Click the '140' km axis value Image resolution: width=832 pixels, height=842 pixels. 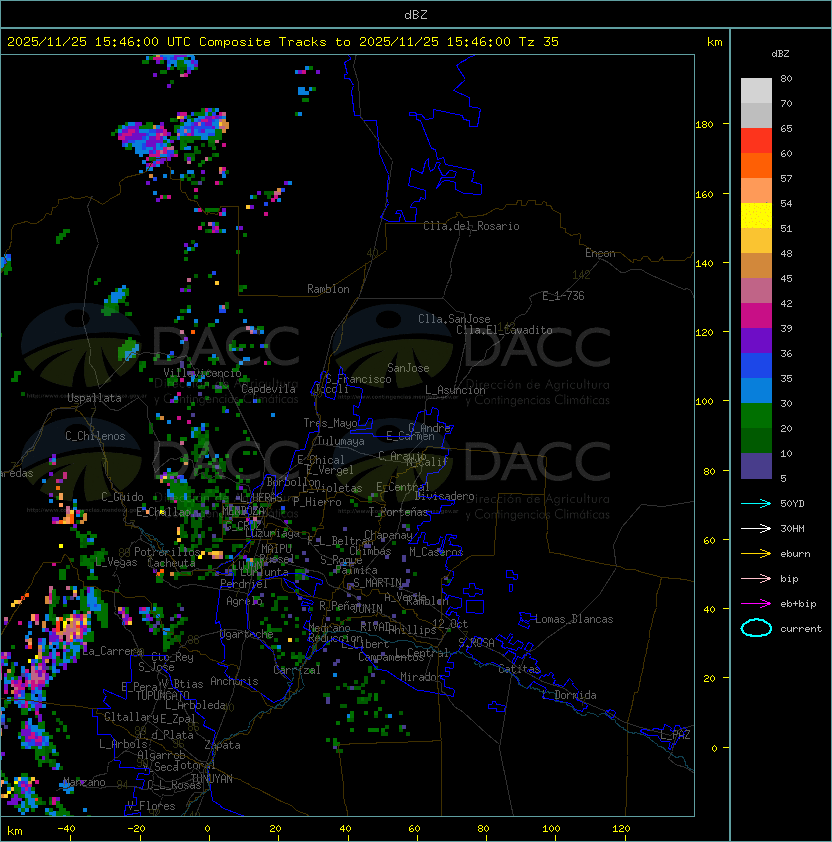point(704,263)
